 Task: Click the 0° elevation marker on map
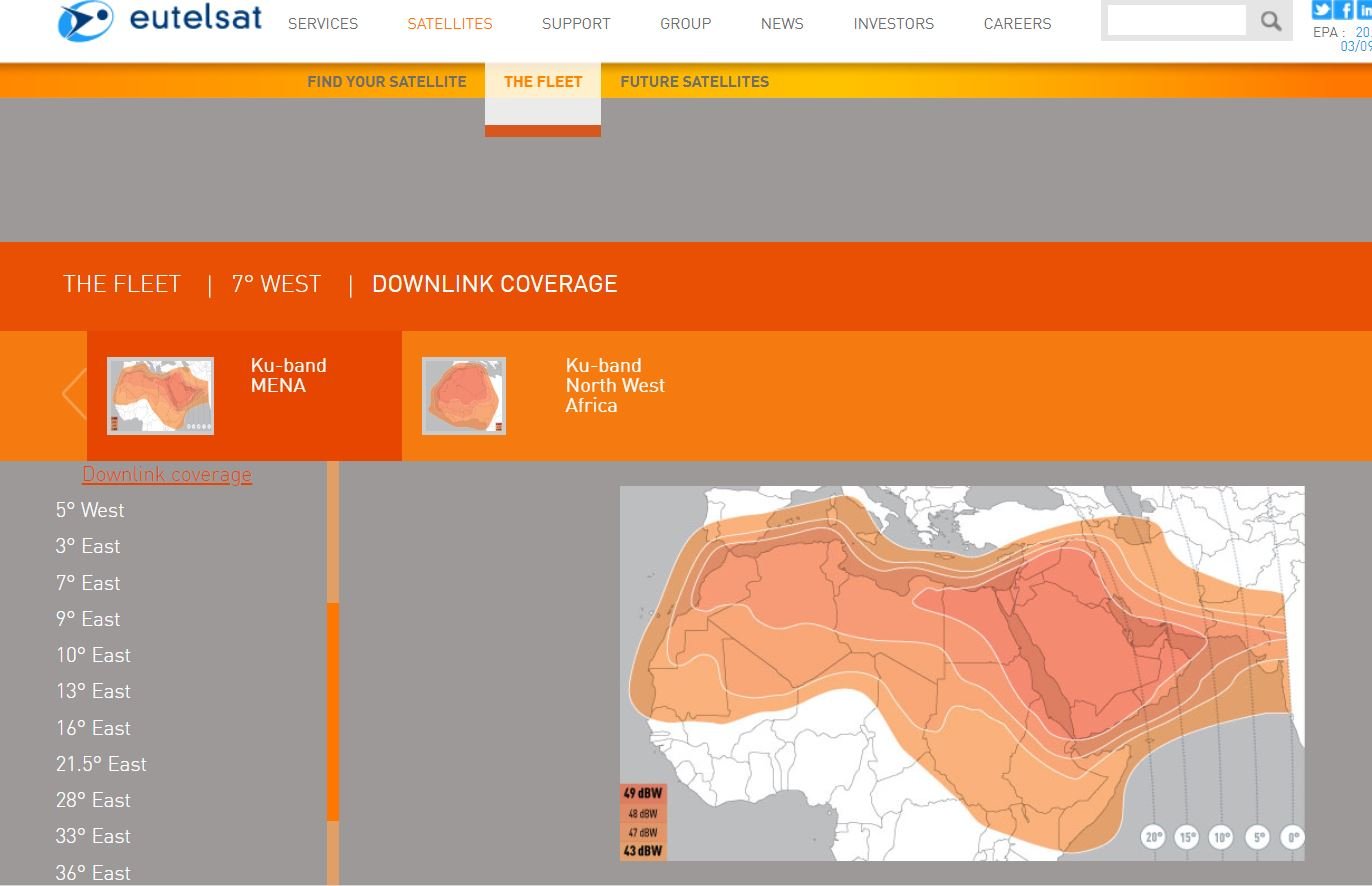pos(1293,837)
